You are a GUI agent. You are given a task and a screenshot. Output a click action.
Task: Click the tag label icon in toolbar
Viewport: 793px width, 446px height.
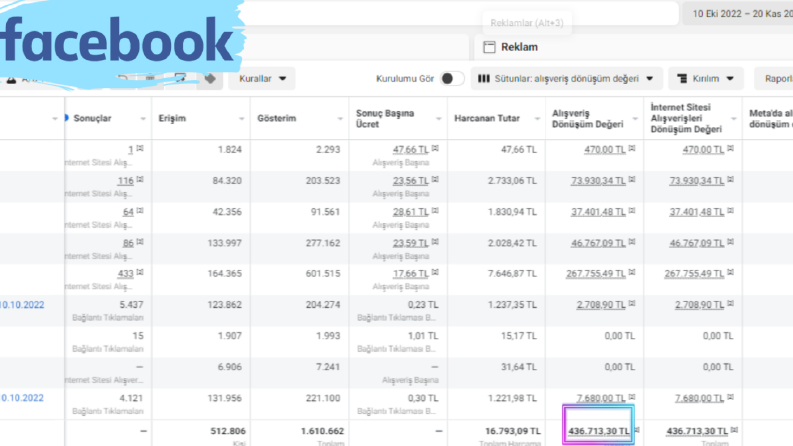coord(210,79)
